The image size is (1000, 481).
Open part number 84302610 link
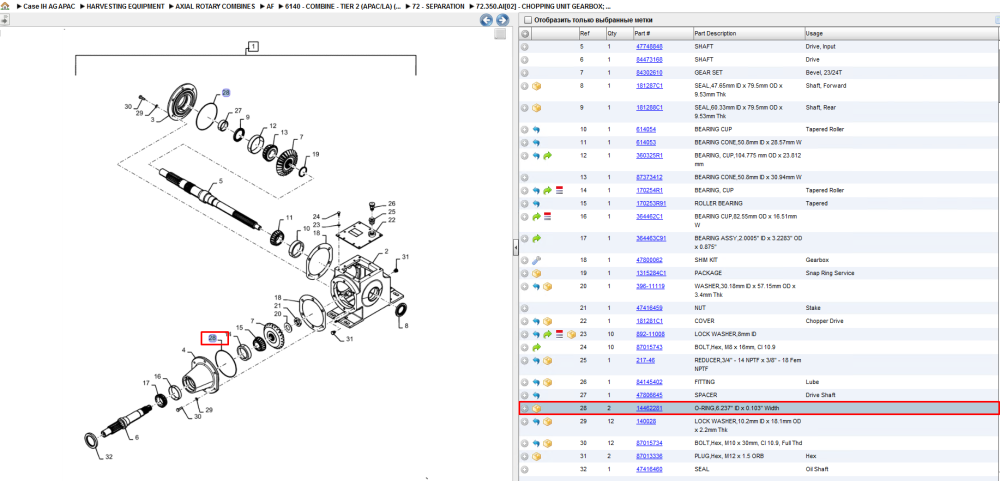tap(649, 73)
